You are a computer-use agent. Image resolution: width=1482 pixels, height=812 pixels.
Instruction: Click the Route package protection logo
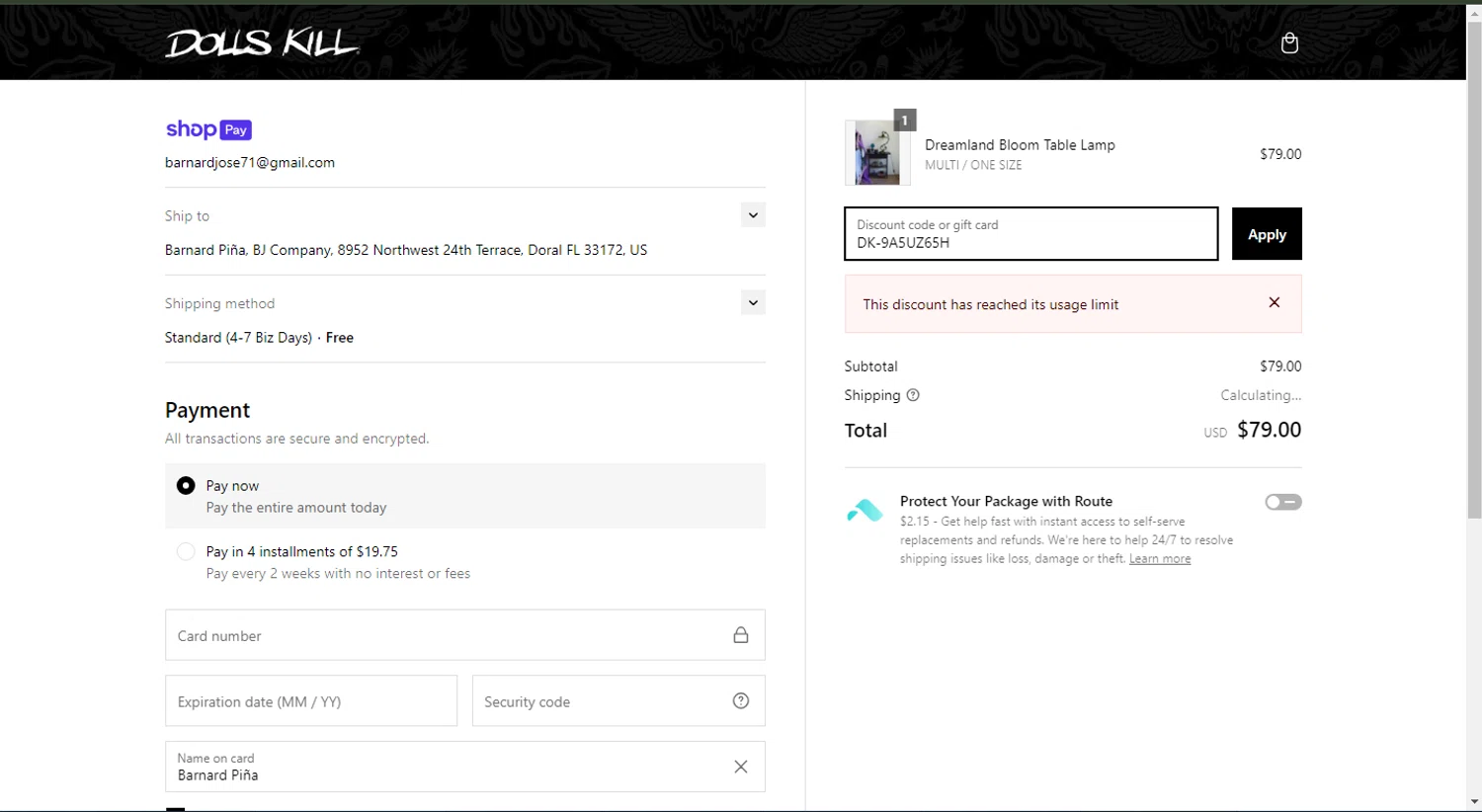(864, 511)
